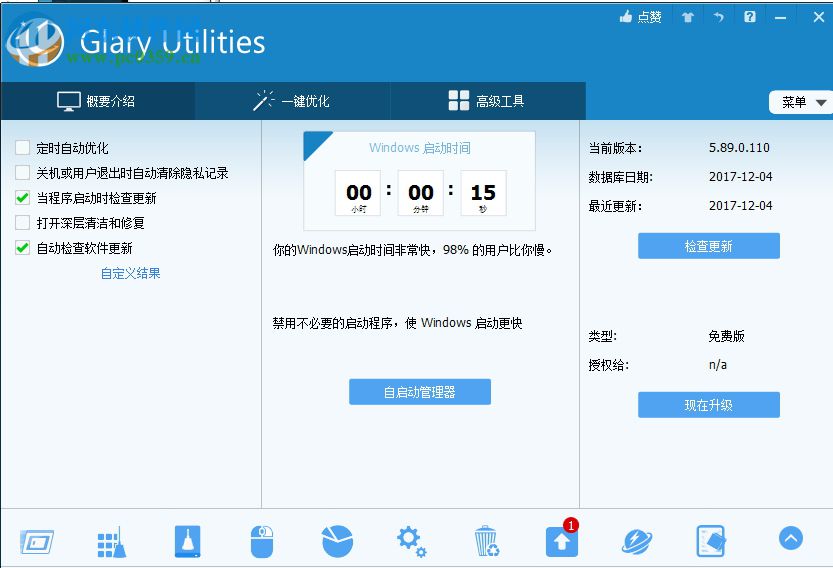
Task: Open the 自启动管理器 button
Action: (420, 392)
